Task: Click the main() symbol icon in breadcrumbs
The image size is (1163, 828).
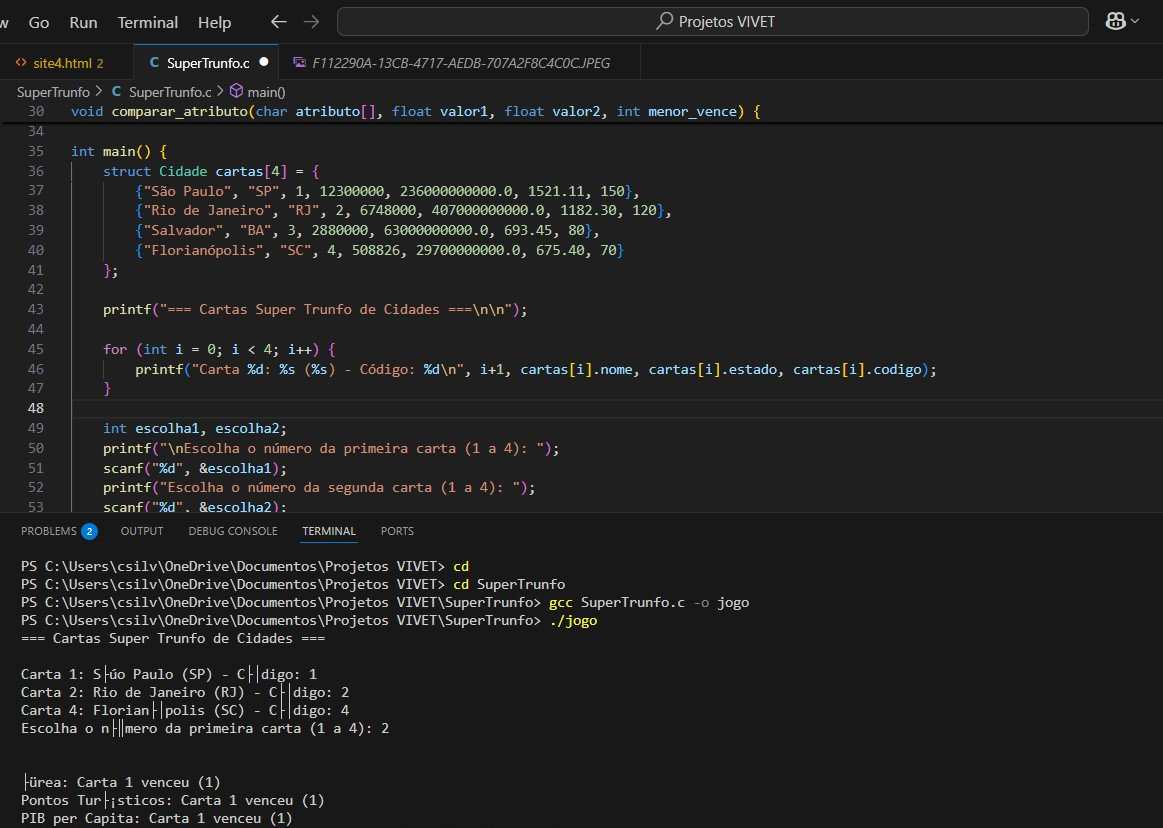Action: (x=236, y=91)
